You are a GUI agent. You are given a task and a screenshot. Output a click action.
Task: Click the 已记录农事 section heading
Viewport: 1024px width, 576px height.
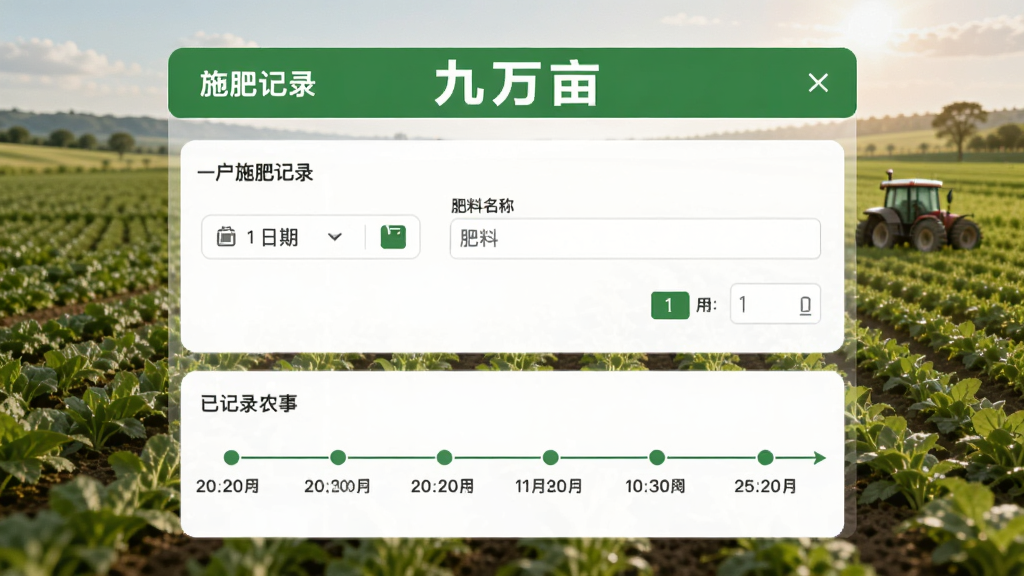click(x=249, y=404)
